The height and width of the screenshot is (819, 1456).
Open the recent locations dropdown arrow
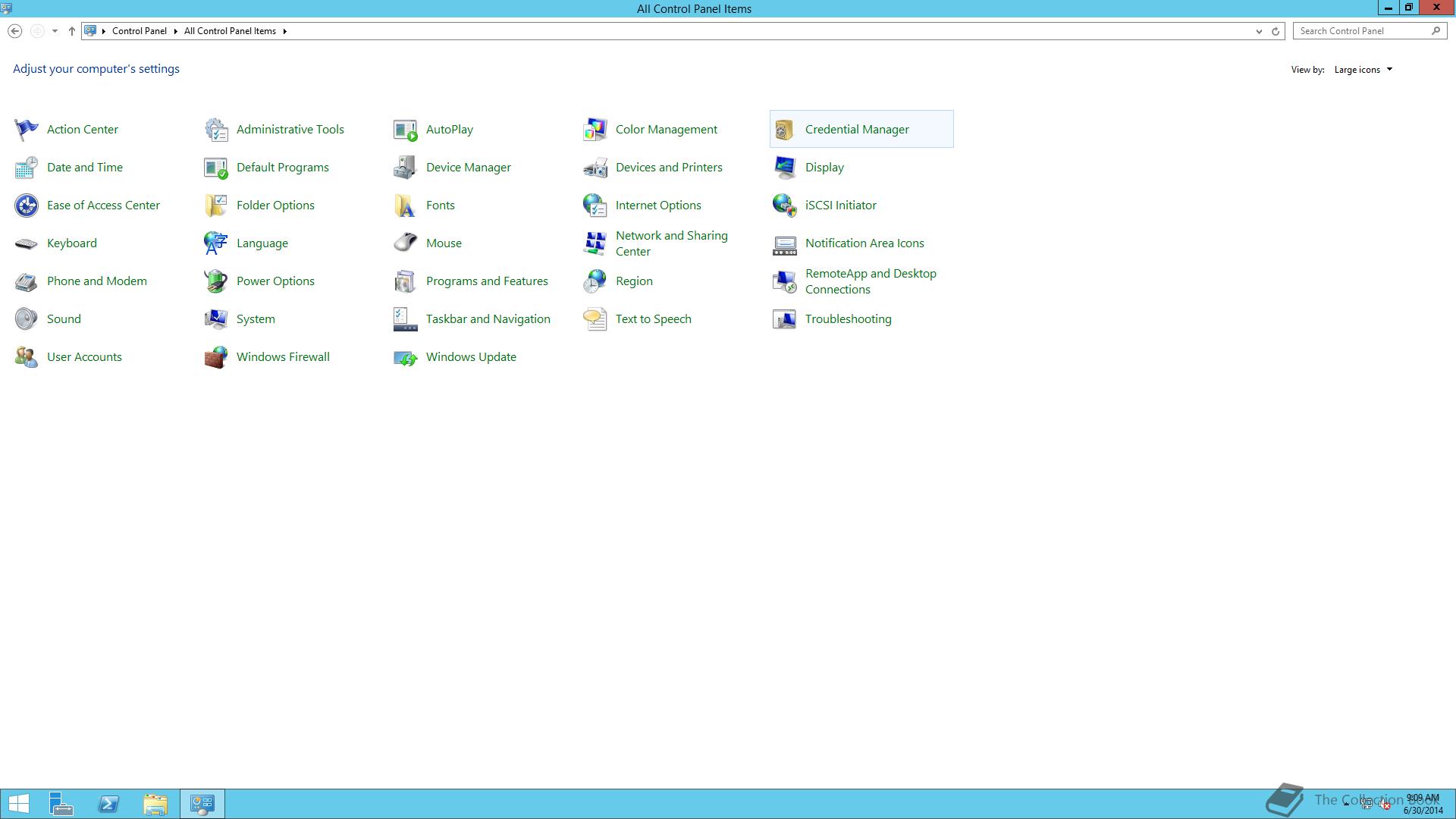point(55,31)
